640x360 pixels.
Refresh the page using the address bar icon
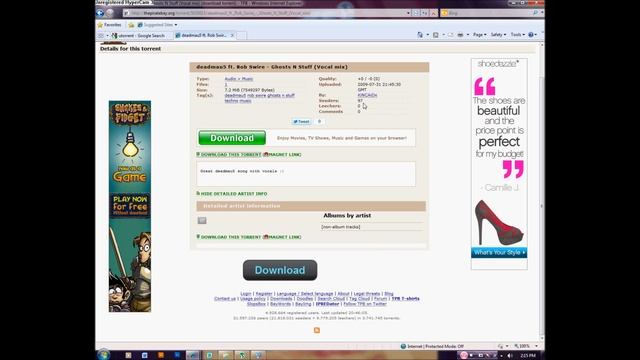click(424, 13)
